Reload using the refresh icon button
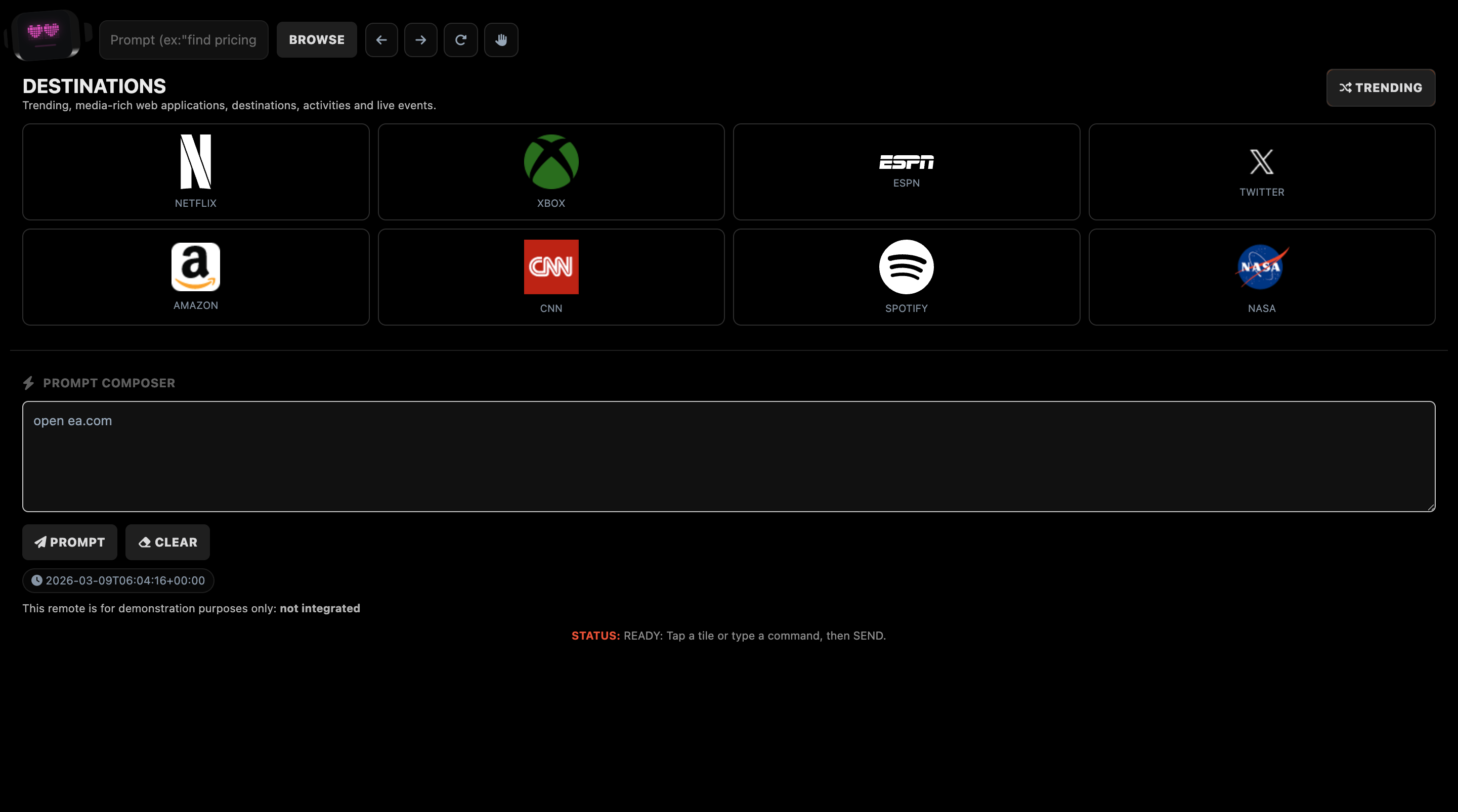The height and width of the screenshot is (812, 1458). pyautogui.click(x=460, y=39)
